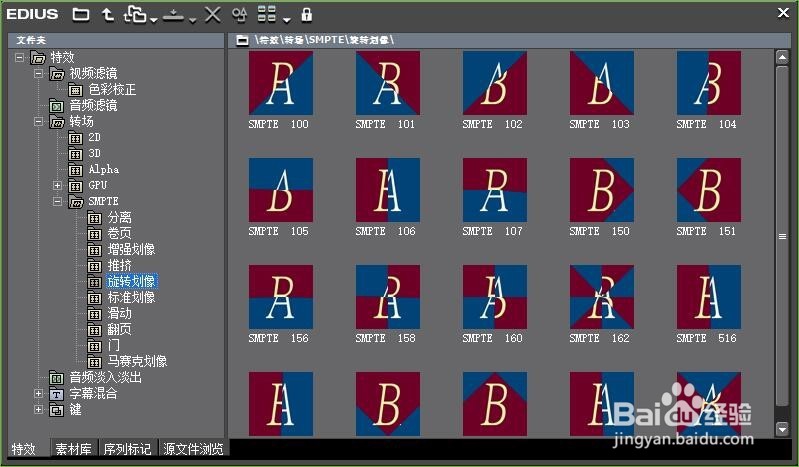Select the SMPTE 104 transition thumbnail

(x=708, y=83)
